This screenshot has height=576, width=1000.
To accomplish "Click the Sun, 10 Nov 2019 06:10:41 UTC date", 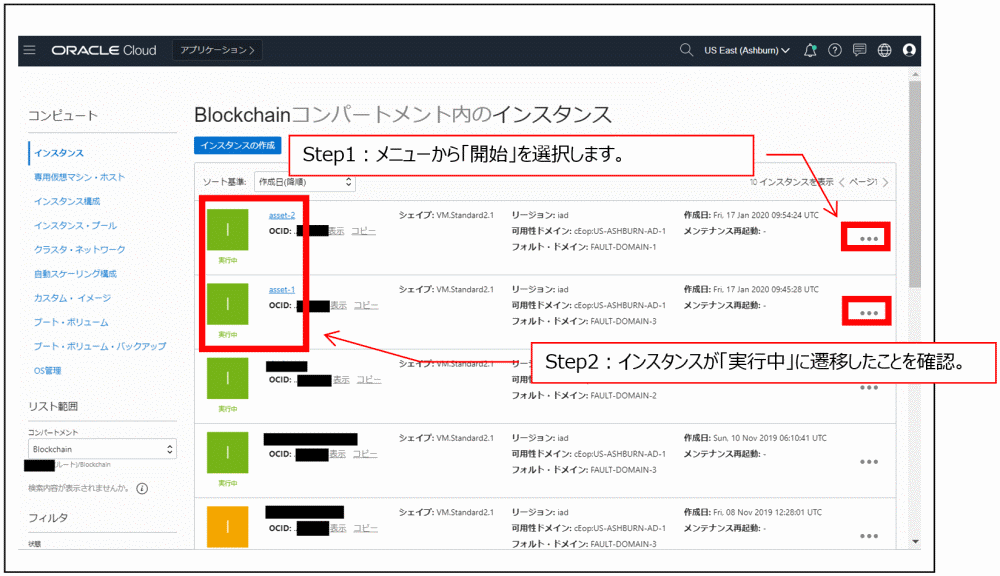I will click(770, 438).
